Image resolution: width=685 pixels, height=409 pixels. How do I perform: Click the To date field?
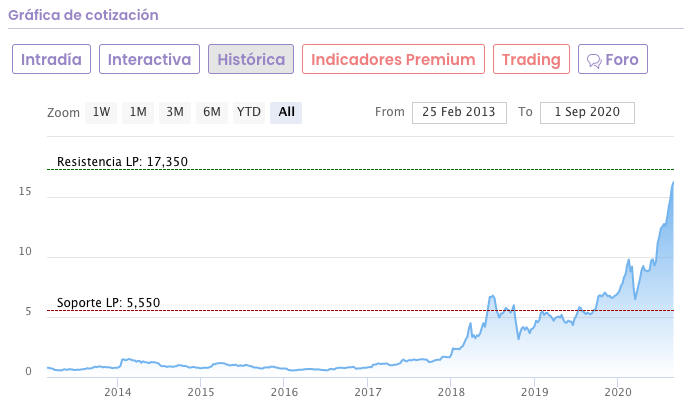point(587,112)
